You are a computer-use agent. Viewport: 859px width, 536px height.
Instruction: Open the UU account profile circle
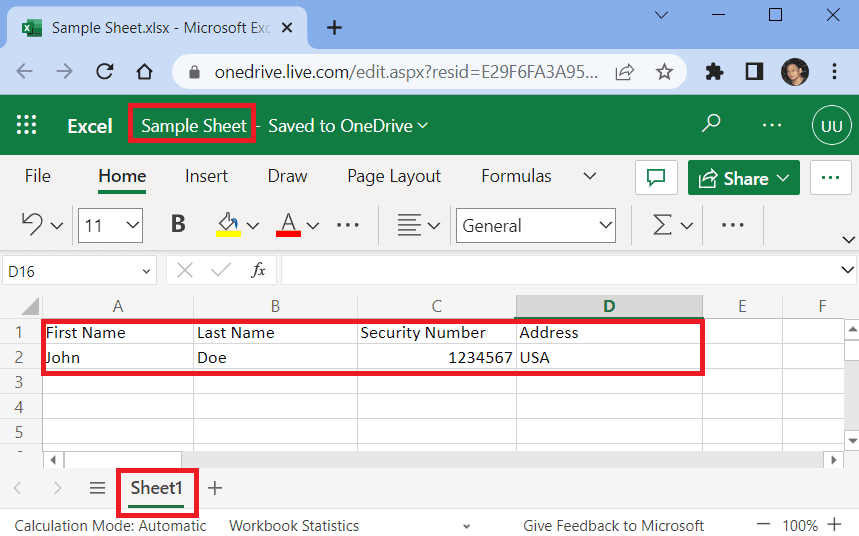[x=832, y=126]
